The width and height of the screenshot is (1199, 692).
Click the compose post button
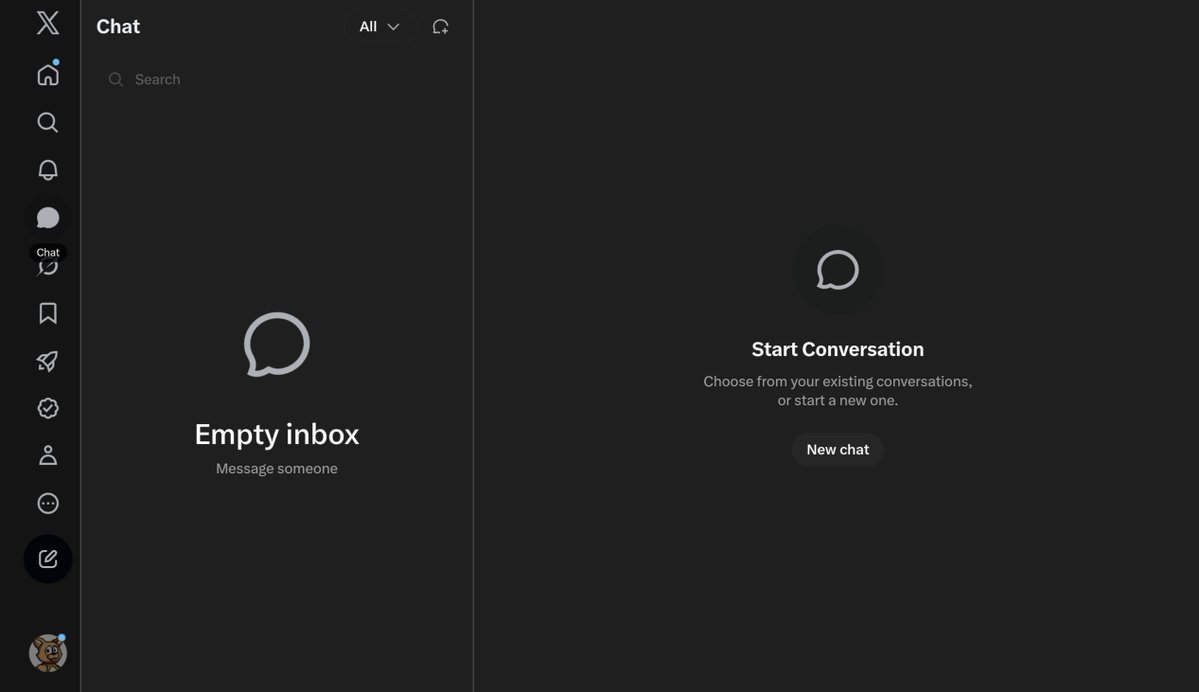pos(47,559)
